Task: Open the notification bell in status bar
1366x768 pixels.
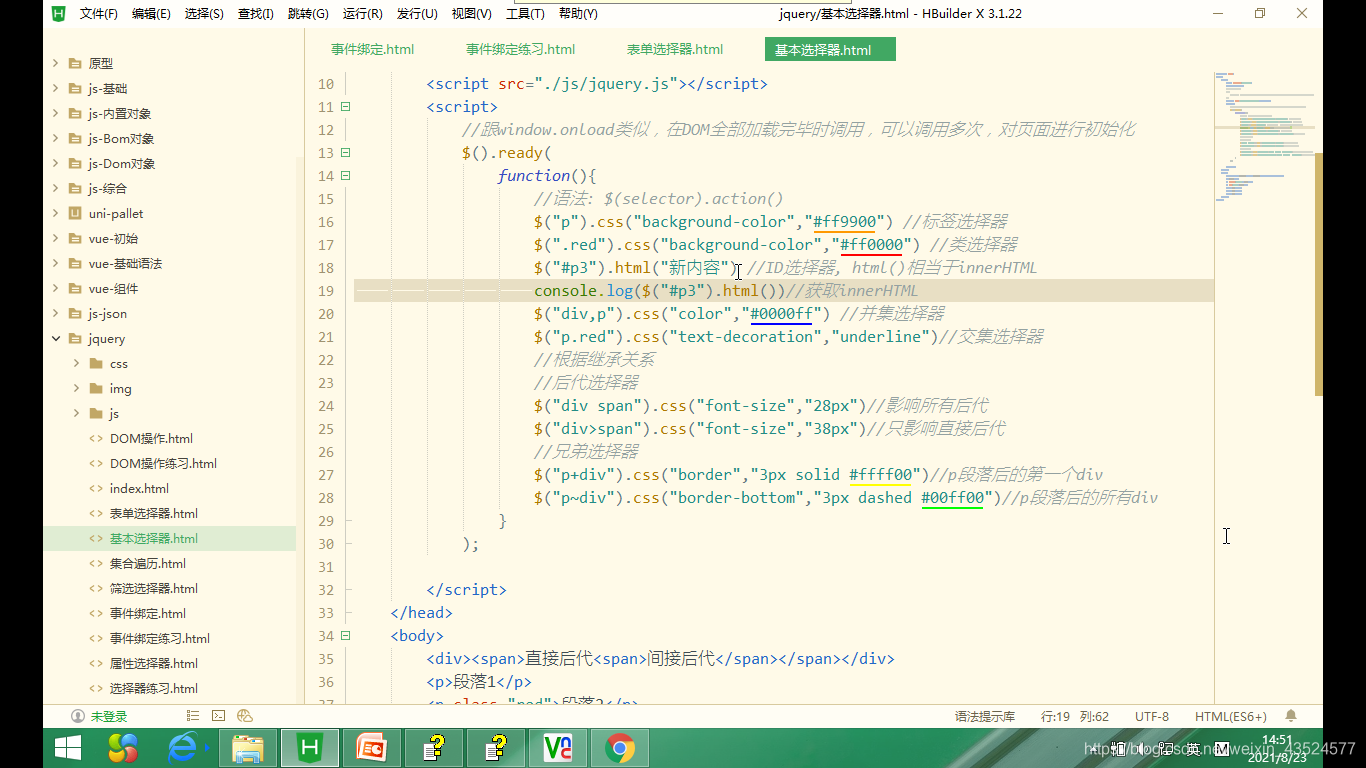Action: click(x=1291, y=716)
